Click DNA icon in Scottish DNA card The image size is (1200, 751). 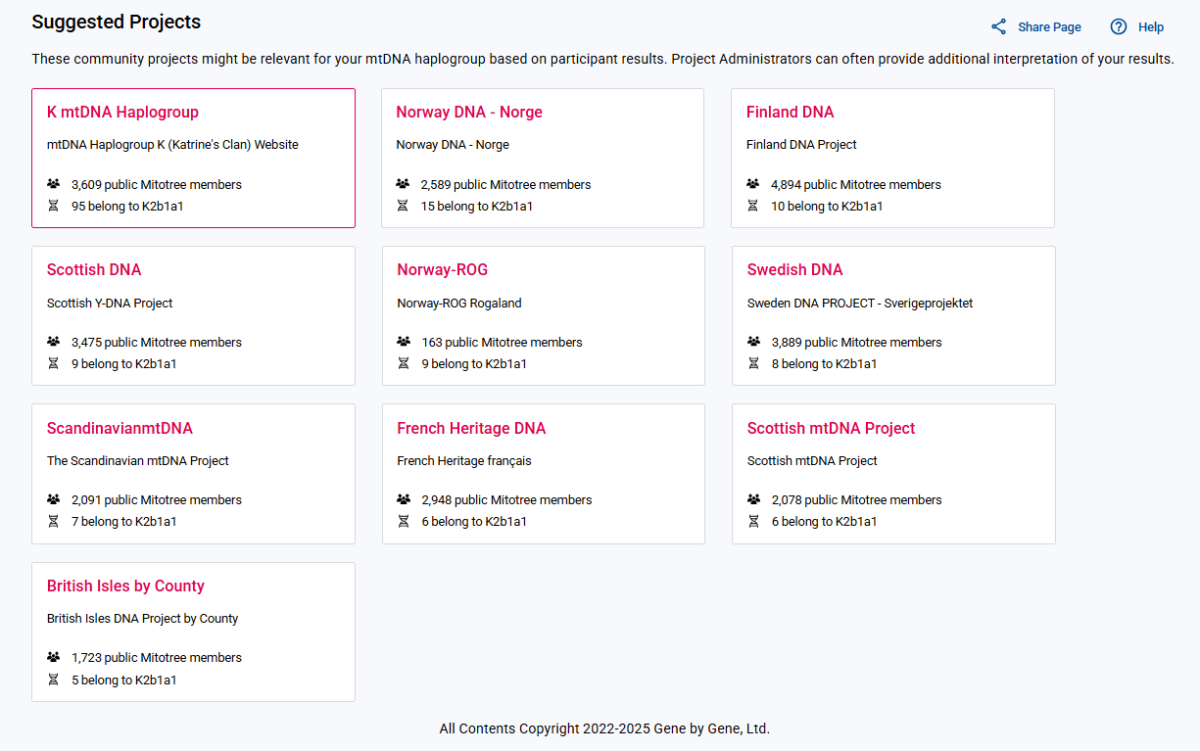point(54,364)
